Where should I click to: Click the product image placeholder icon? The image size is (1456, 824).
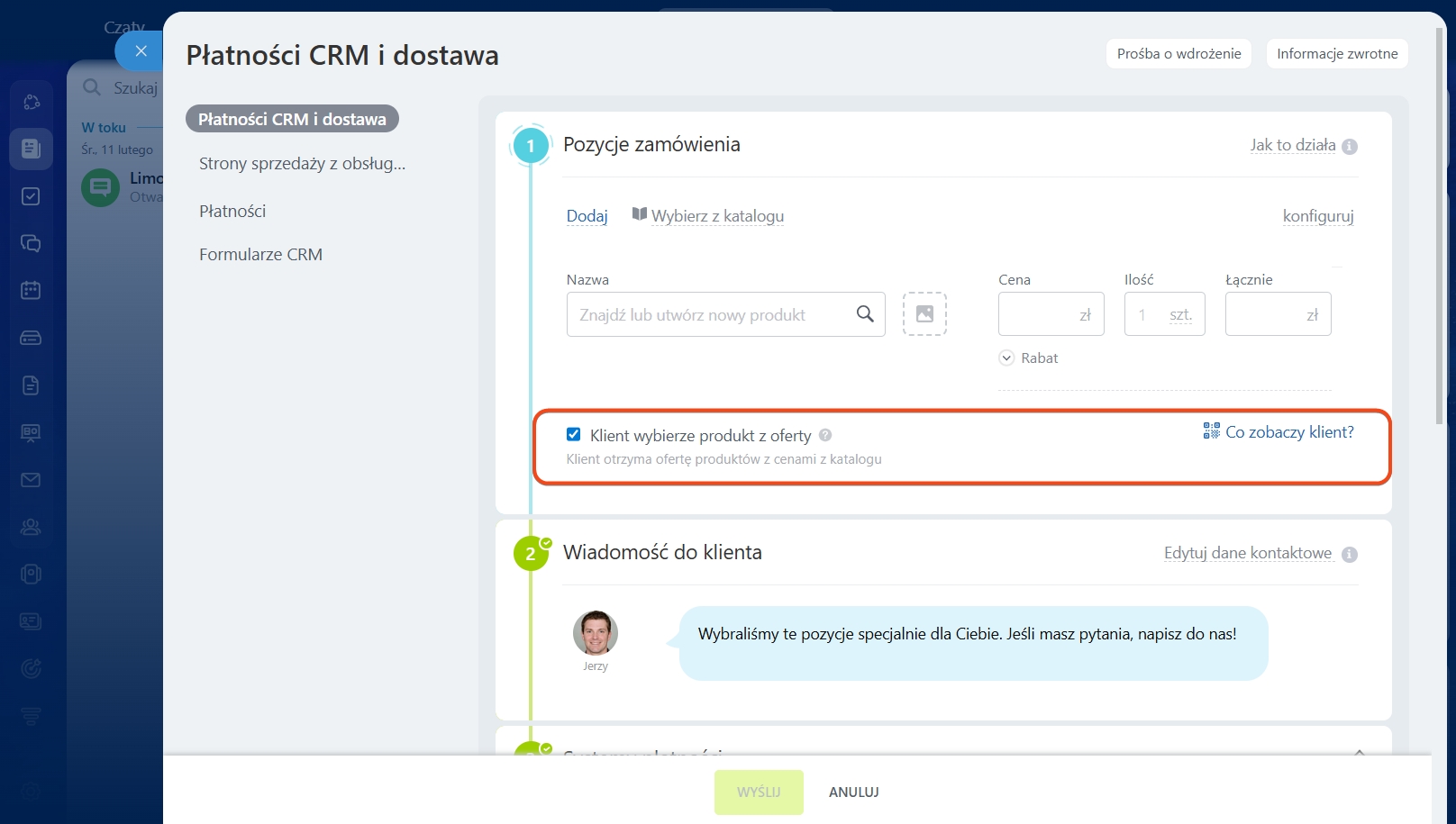pyautogui.click(x=924, y=314)
